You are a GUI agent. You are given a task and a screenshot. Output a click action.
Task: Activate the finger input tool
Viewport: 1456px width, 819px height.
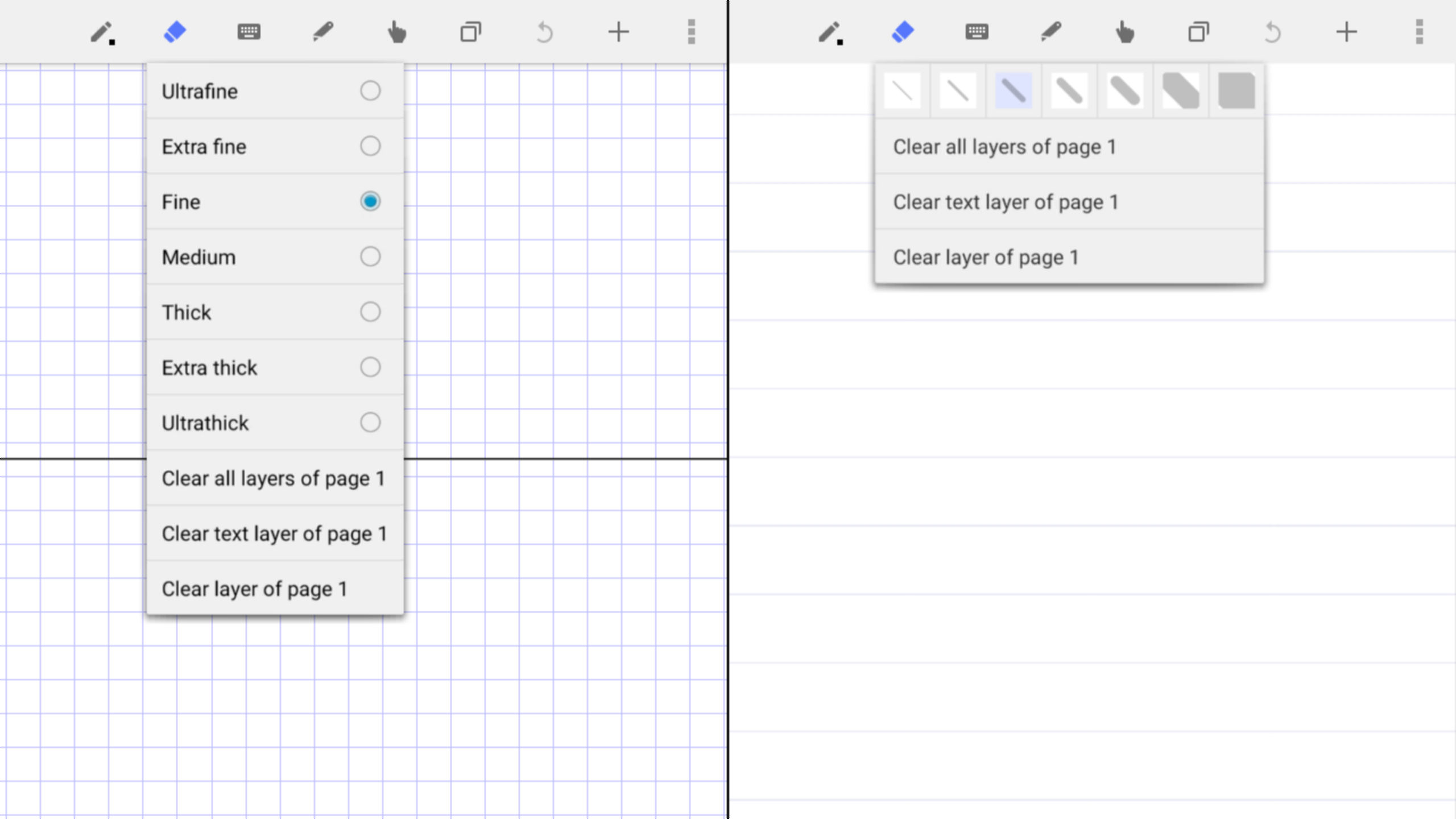pyautogui.click(x=397, y=32)
